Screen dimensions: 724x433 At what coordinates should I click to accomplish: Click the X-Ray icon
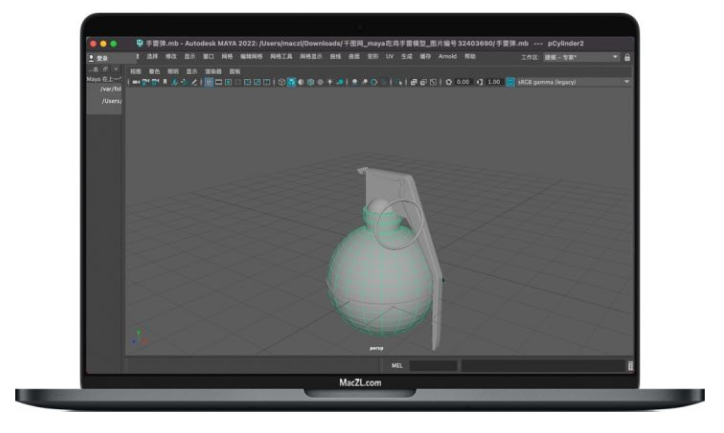coord(413,82)
